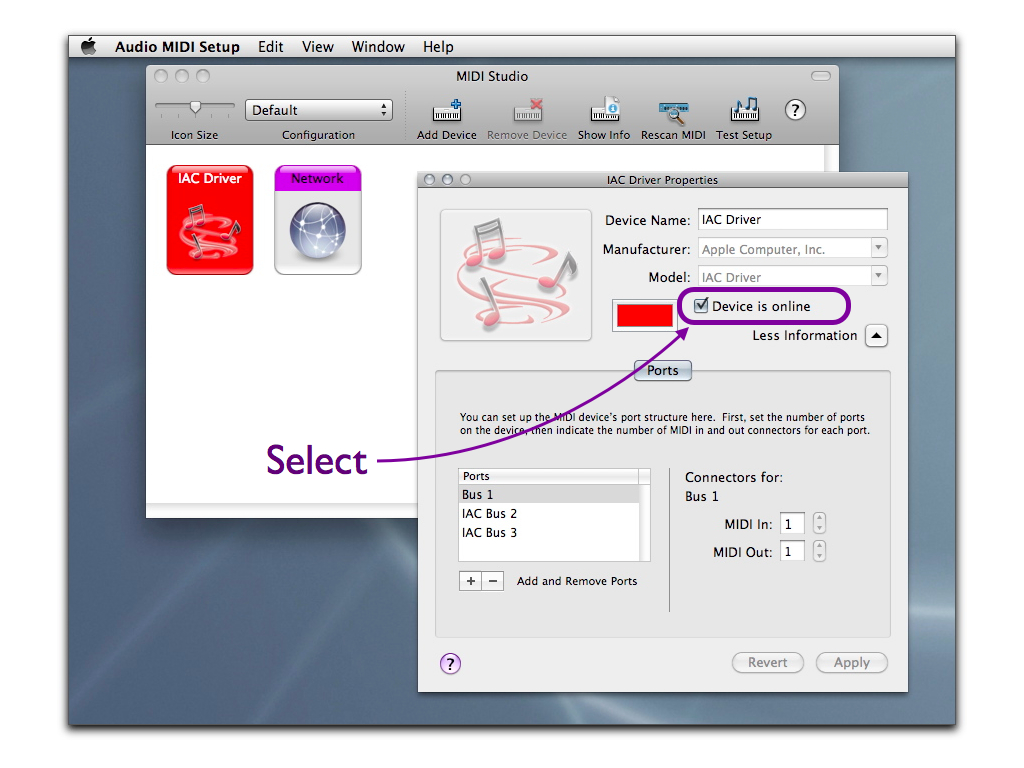Select Bus 1 in the Ports list
This screenshot has width=1024, height=768.
pyautogui.click(x=549, y=494)
